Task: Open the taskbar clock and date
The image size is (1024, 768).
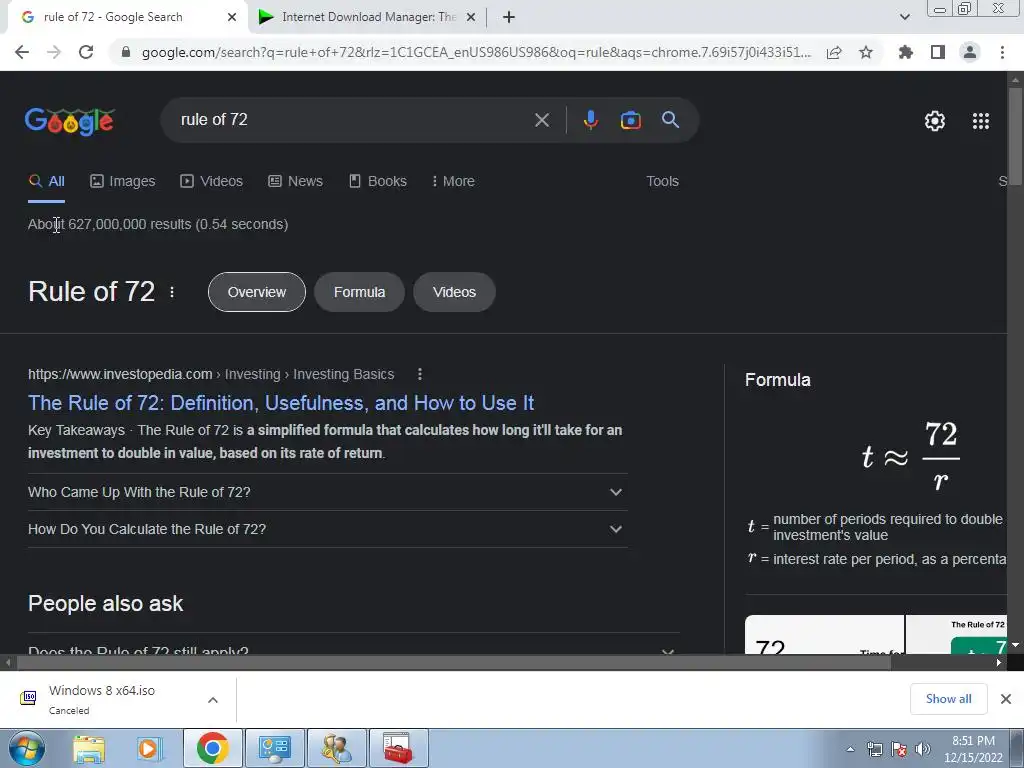Action: click(x=973, y=749)
